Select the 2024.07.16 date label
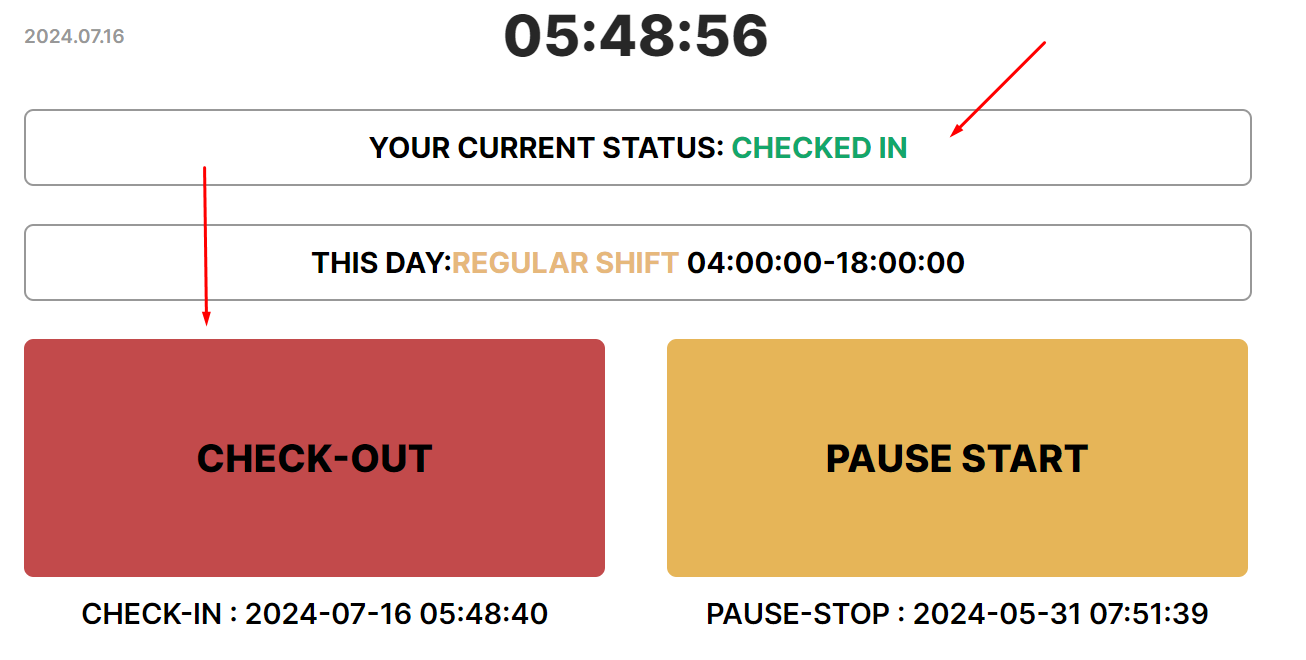Image resolution: width=1306 pixels, height=660 pixels. 74,37
